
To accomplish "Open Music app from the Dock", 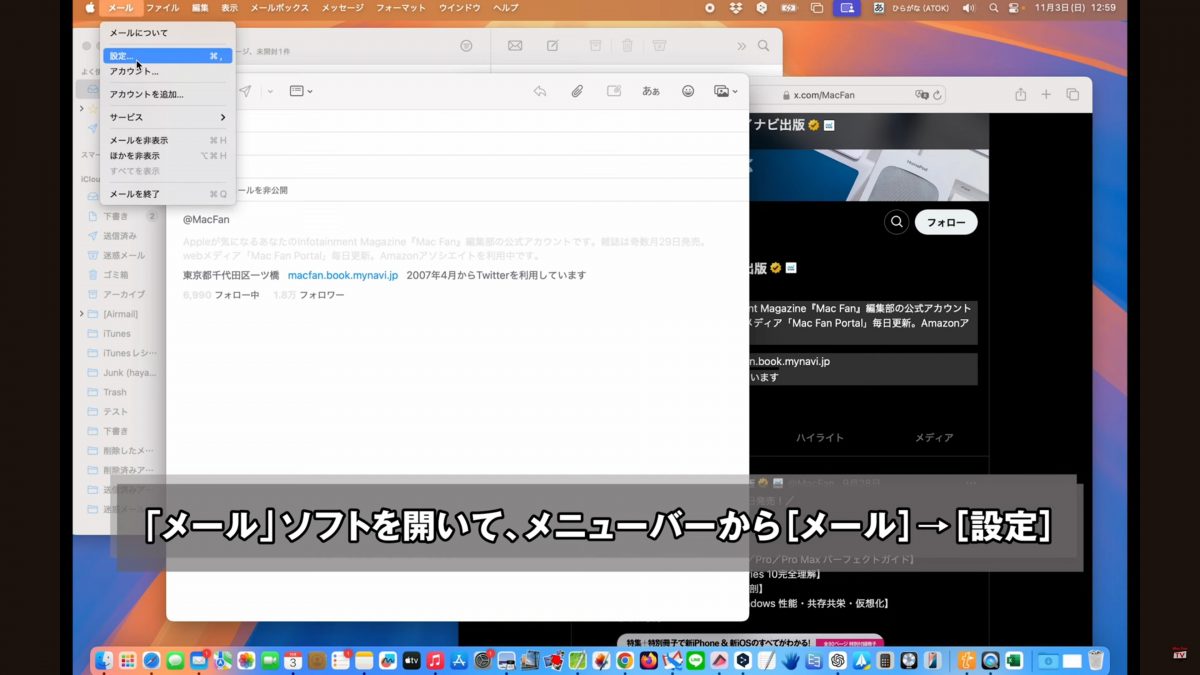I will click(x=435, y=660).
